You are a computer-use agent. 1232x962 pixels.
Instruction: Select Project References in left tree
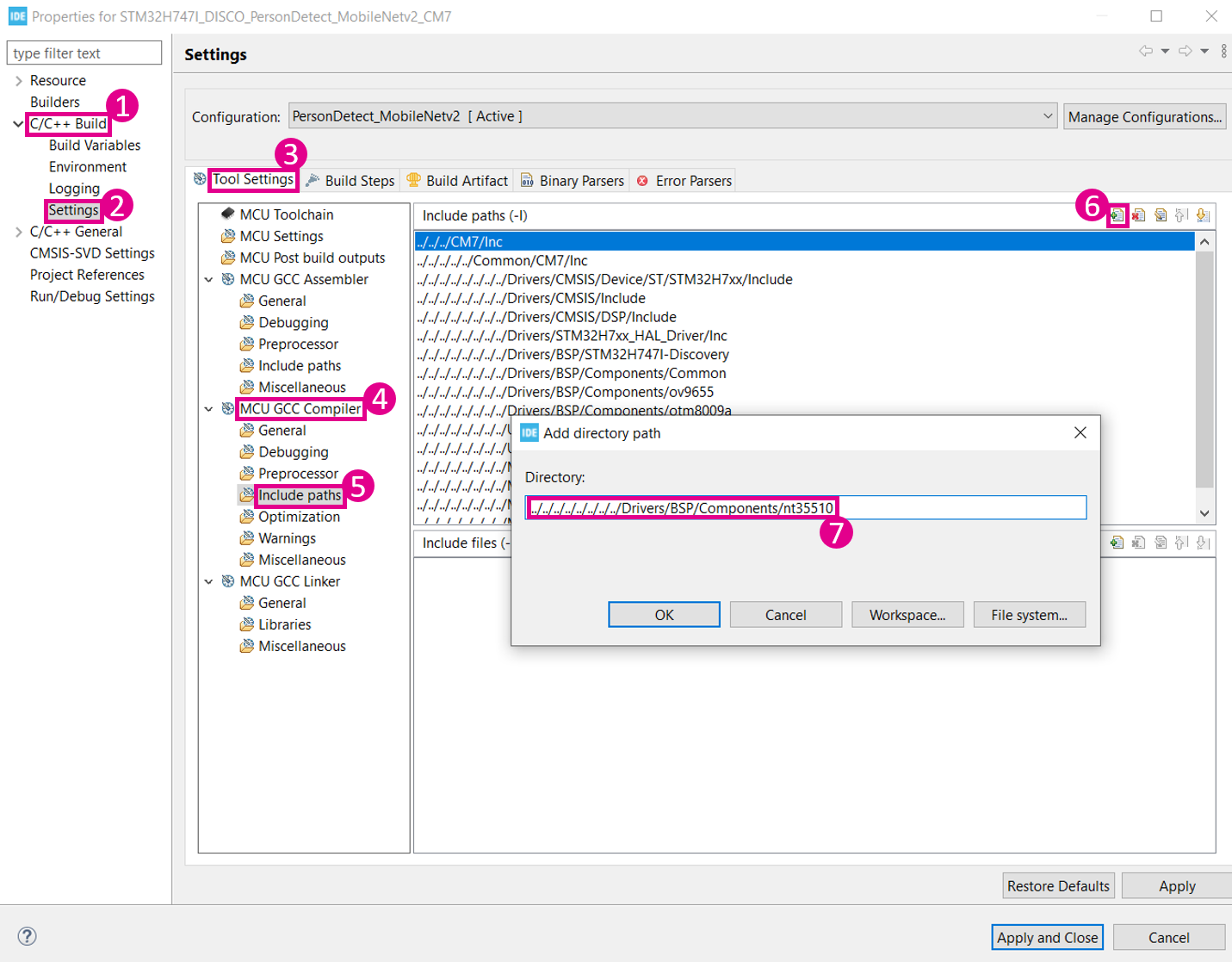[x=87, y=275]
